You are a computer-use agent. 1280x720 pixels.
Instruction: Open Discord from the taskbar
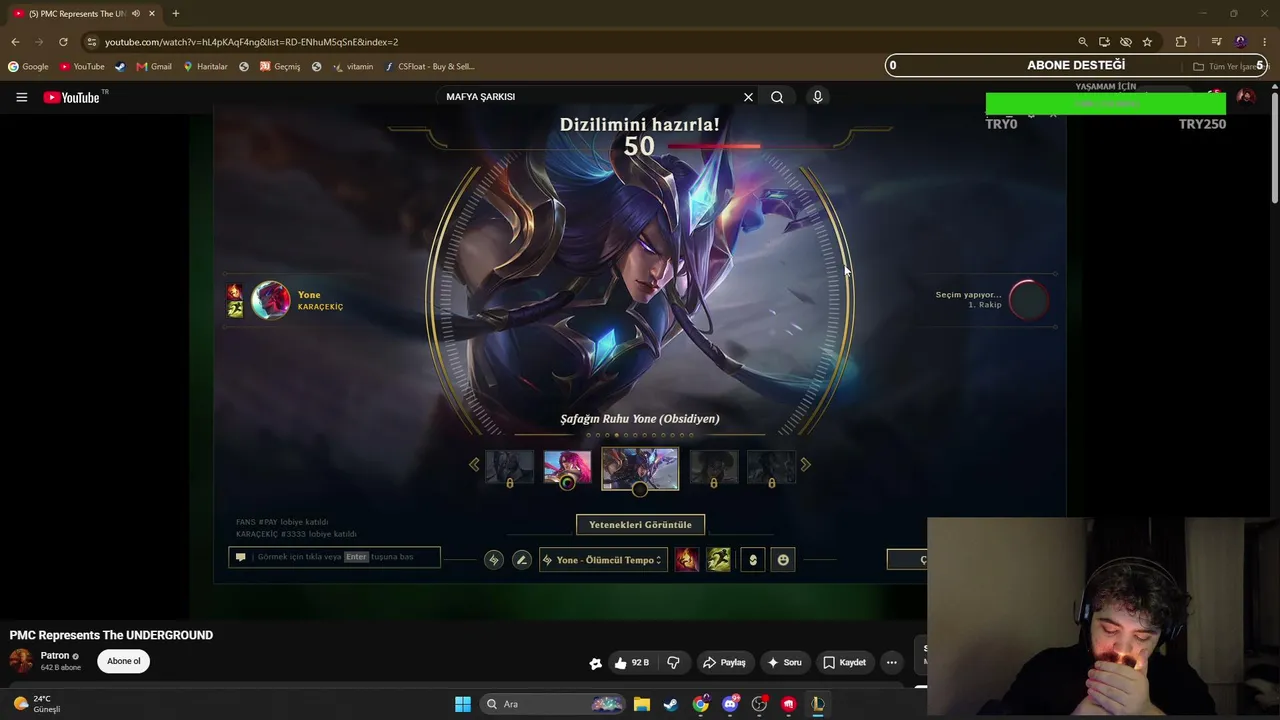(730, 704)
